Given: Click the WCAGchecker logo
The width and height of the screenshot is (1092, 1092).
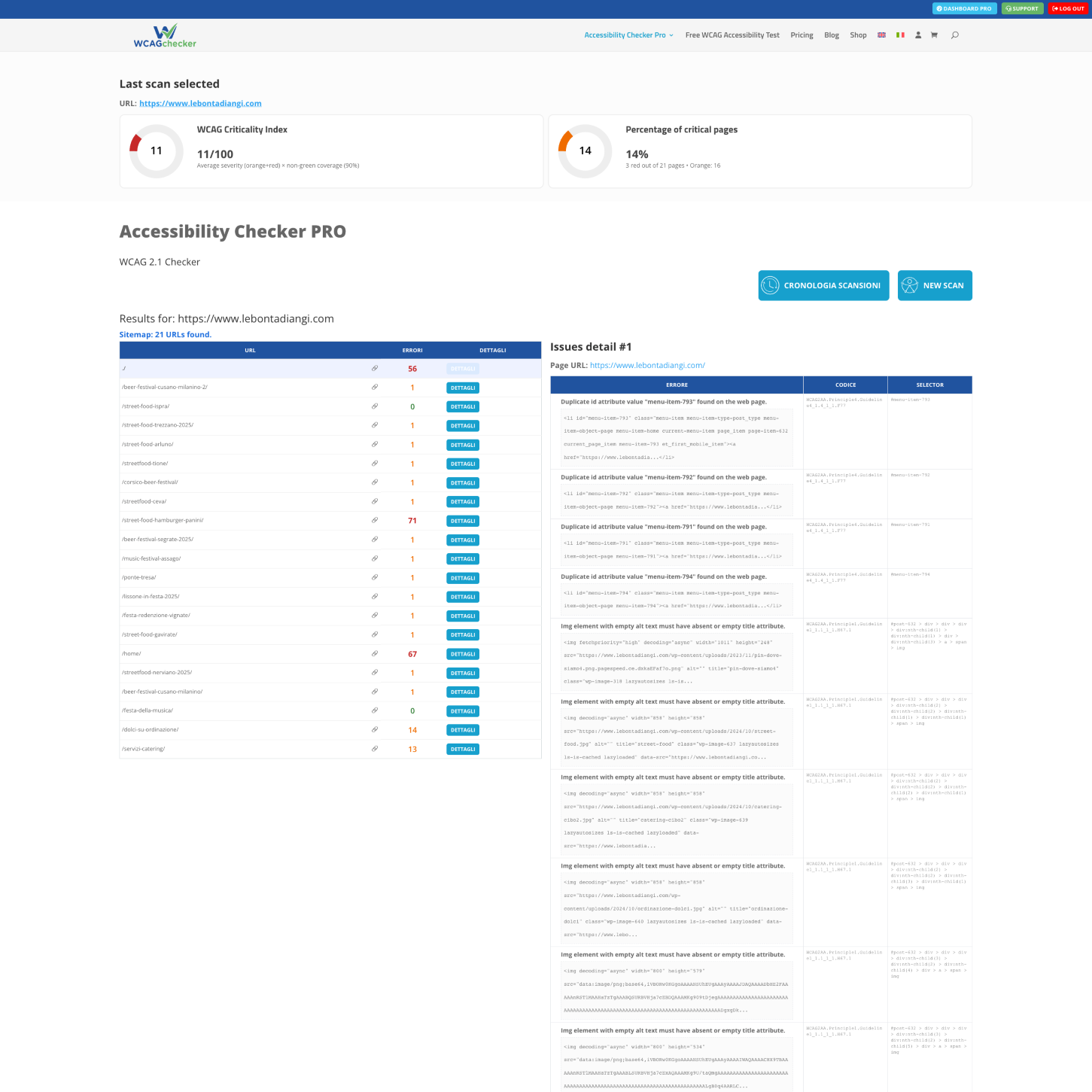Looking at the screenshot, I should (x=165, y=35).
